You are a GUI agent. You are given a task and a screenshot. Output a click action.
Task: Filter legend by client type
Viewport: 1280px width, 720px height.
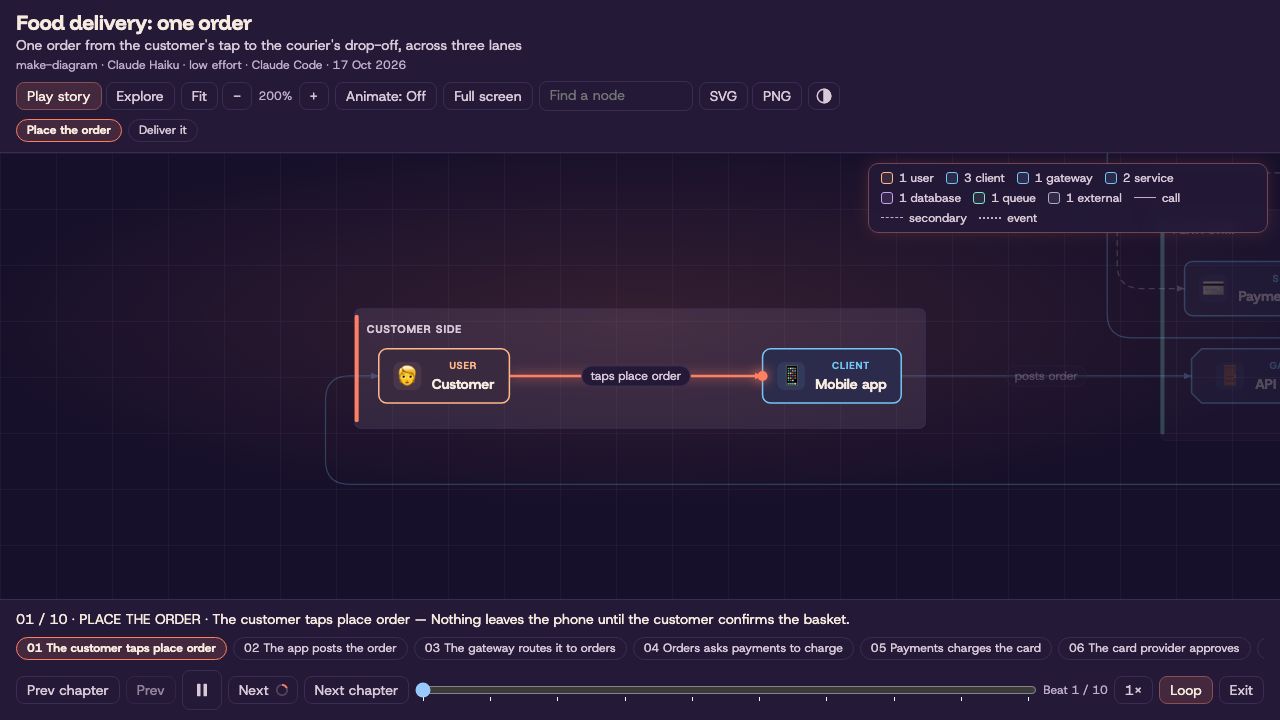click(x=975, y=178)
